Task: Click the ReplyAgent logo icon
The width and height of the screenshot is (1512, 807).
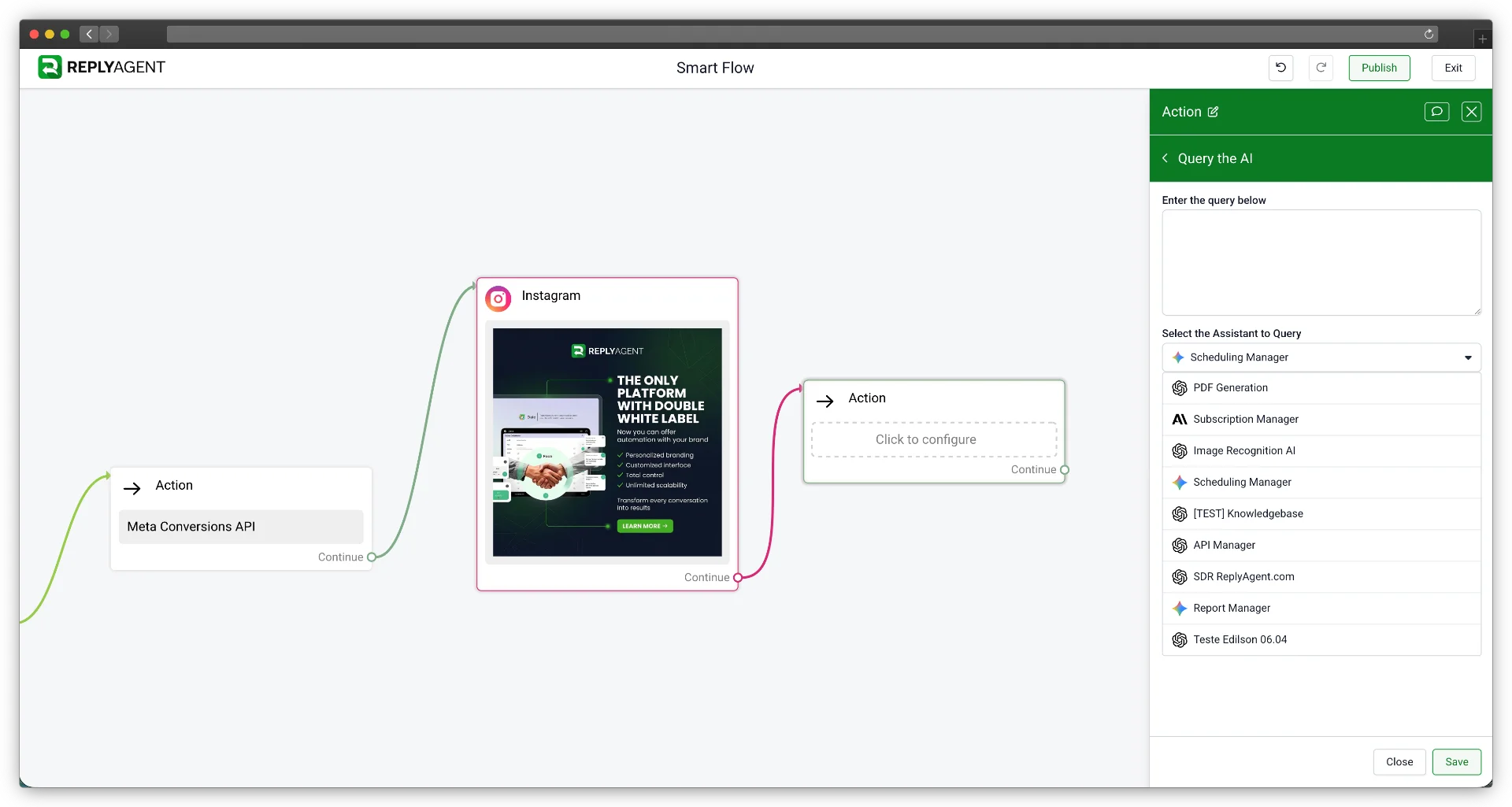Action: 50,67
